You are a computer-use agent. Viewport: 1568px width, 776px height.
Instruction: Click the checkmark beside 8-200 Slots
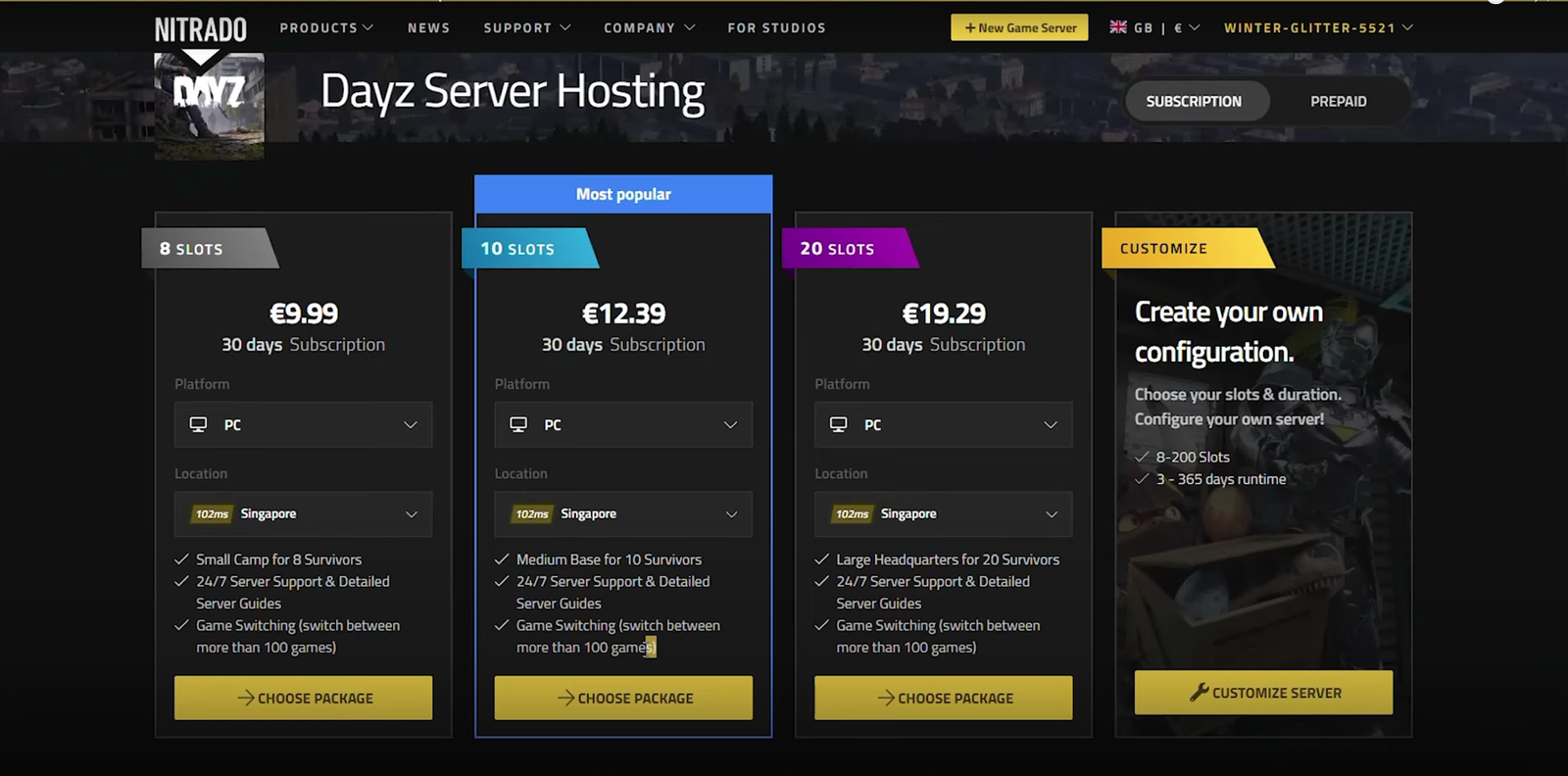click(x=1142, y=457)
